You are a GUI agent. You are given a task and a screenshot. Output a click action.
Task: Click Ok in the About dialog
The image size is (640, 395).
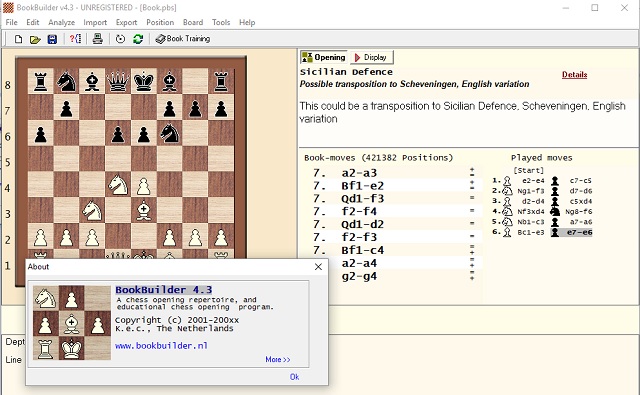pyautogui.click(x=294, y=377)
